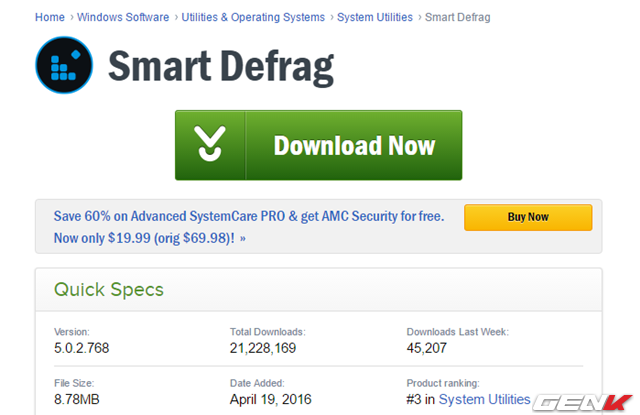Go to Windows Software breadcrumb
This screenshot has width=640, height=415.
tap(123, 17)
